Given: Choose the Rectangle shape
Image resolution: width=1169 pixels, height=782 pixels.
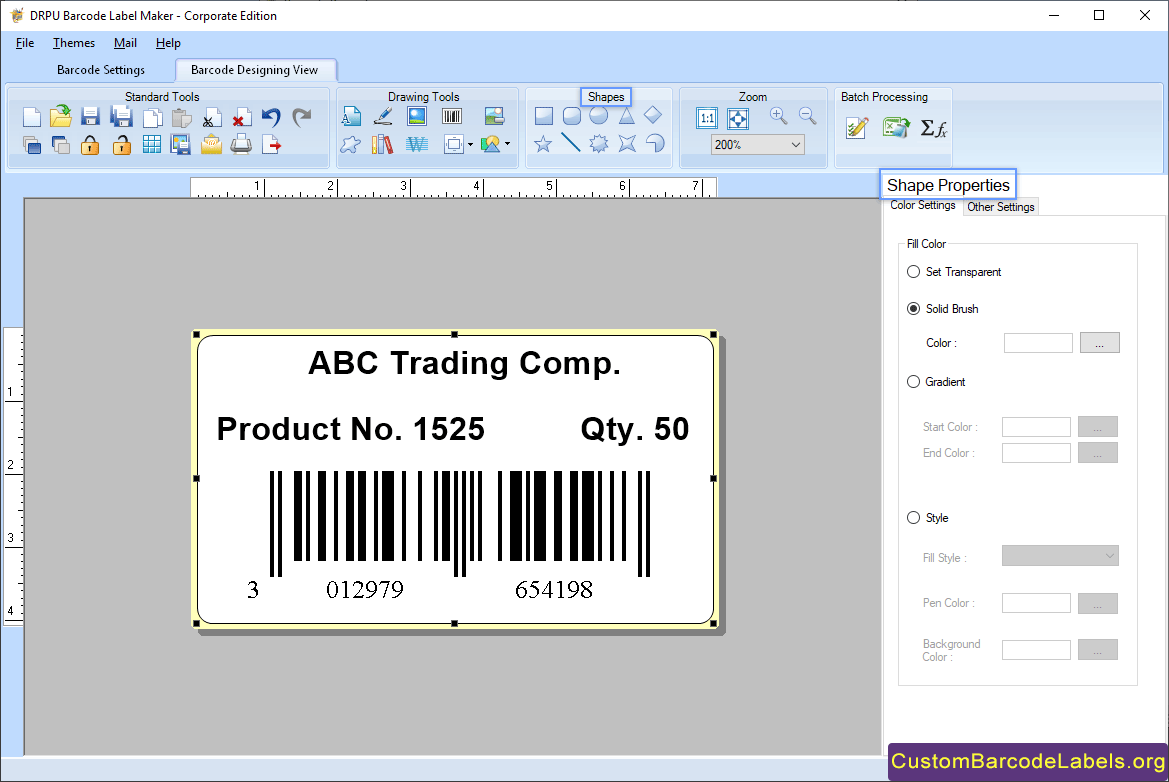Looking at the screenshot, I should point(543,116).
